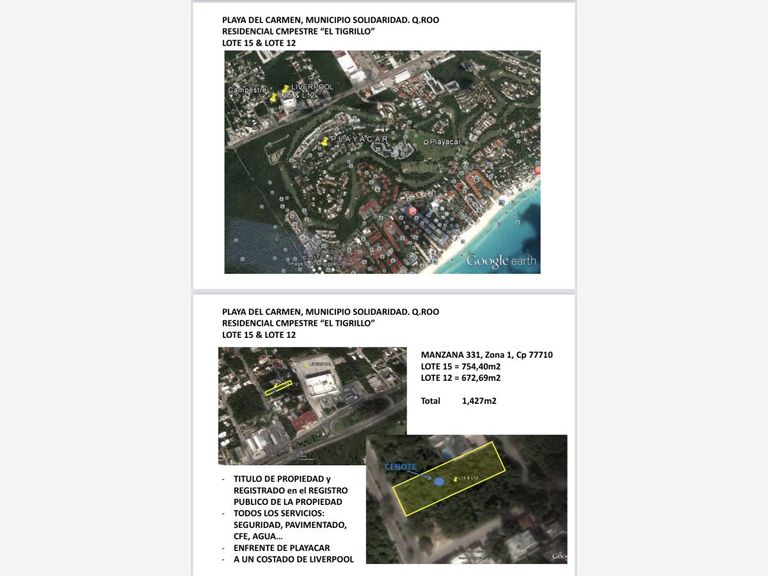Click the blue cenote circle in the lot

[x=439, y=482]
